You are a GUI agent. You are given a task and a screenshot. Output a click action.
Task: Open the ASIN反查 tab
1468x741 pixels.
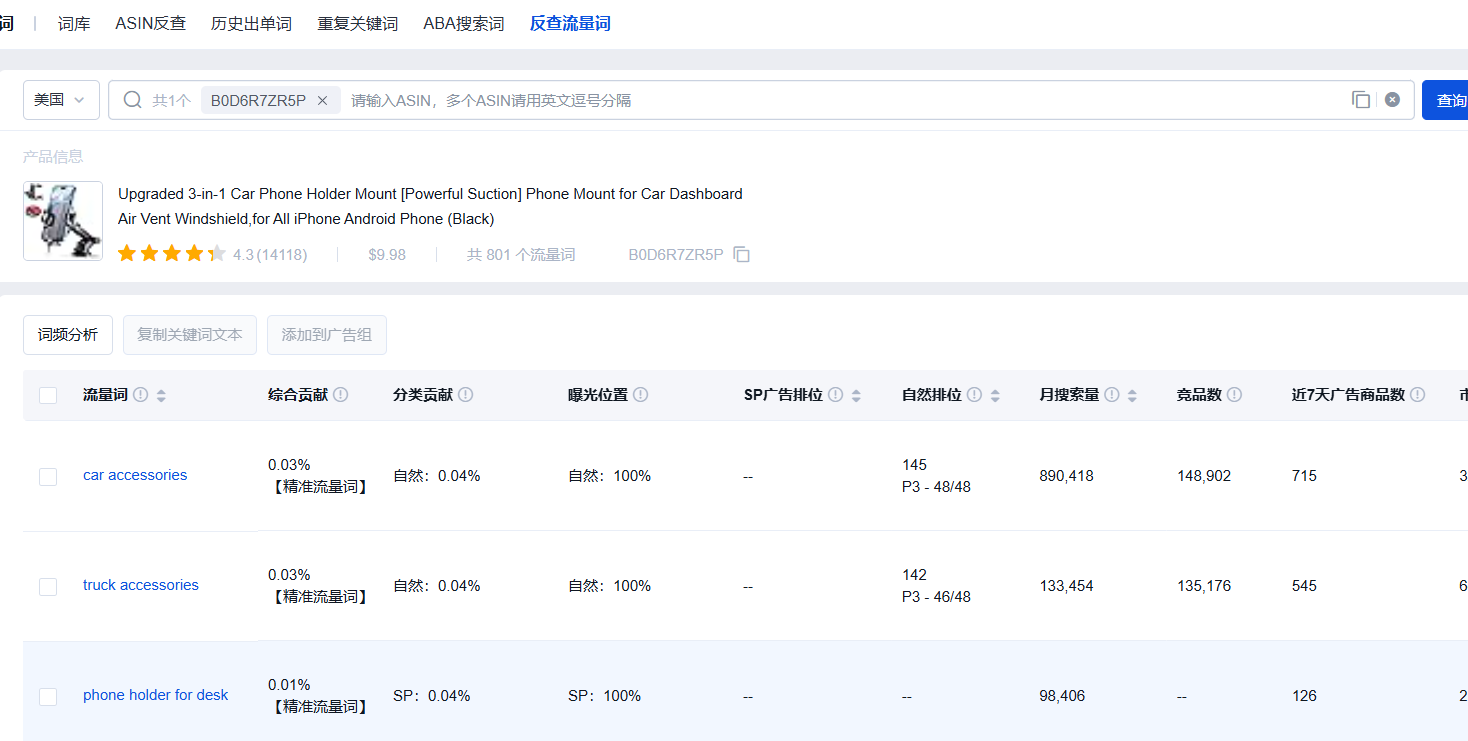coord(150,23)
